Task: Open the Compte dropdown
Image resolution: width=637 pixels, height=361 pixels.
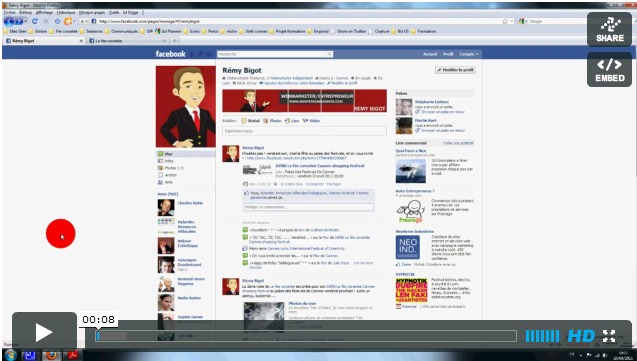Action: [469, 54]
